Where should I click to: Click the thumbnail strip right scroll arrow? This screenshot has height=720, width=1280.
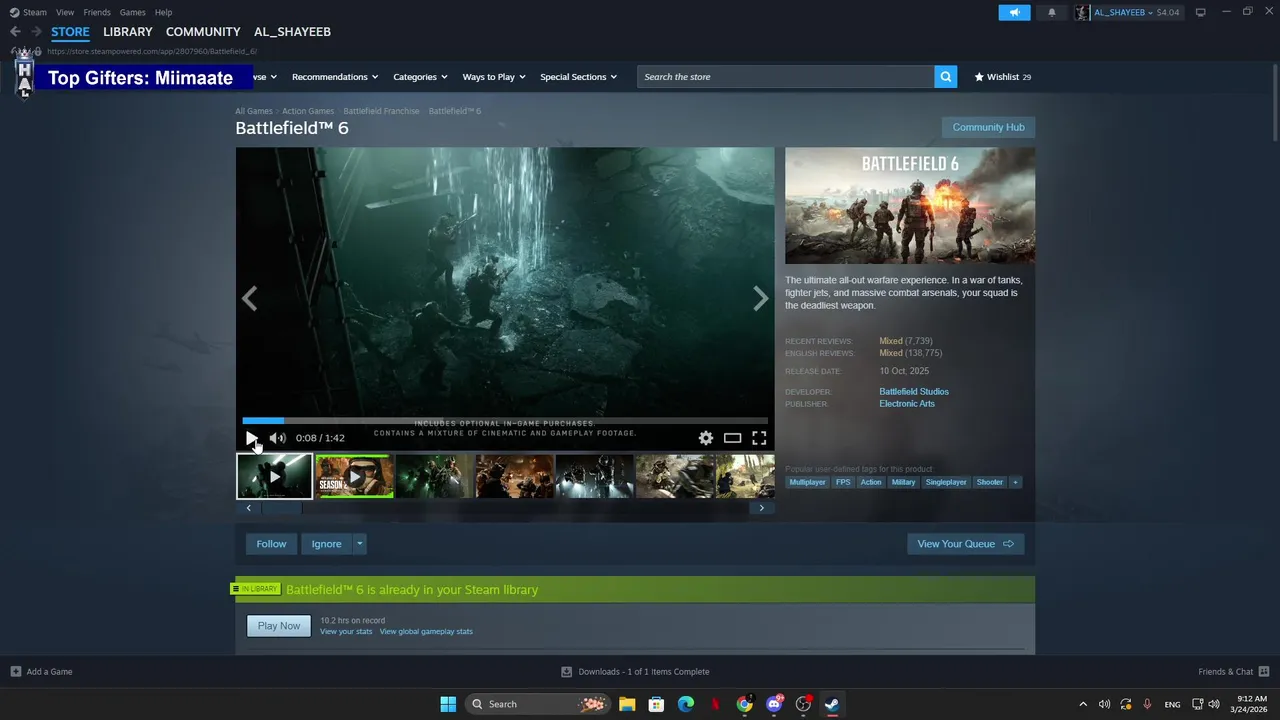761,508
